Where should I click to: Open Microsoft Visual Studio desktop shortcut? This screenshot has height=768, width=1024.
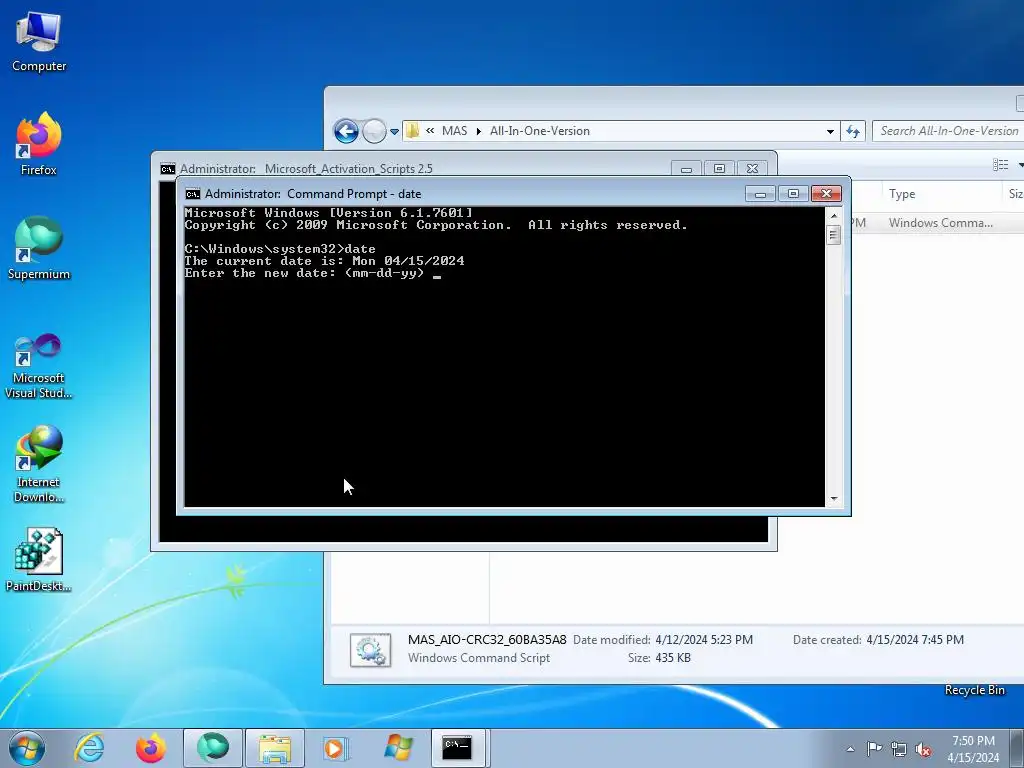click(39, 366)
